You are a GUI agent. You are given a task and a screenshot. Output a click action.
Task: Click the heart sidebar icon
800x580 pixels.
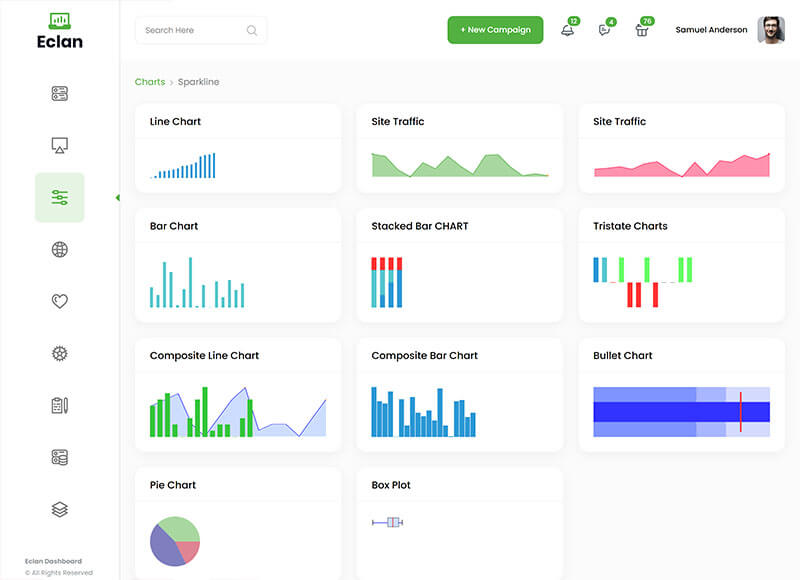tap(59, 301)
